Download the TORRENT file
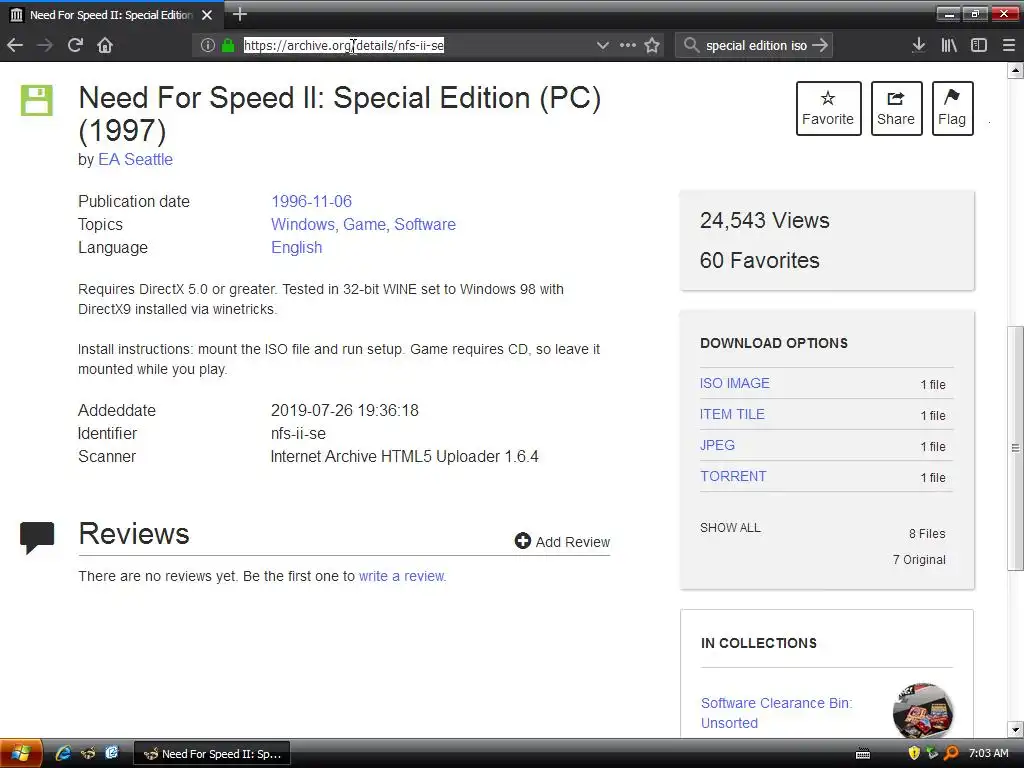This screenshot has height=768, width=1024. (733, 476)
